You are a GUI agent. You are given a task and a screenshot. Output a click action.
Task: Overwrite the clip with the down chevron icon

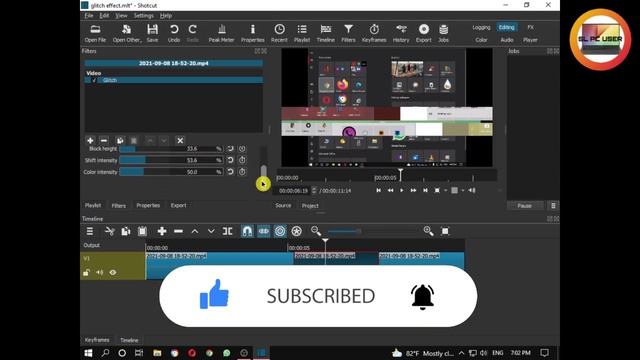pos(211,231)
